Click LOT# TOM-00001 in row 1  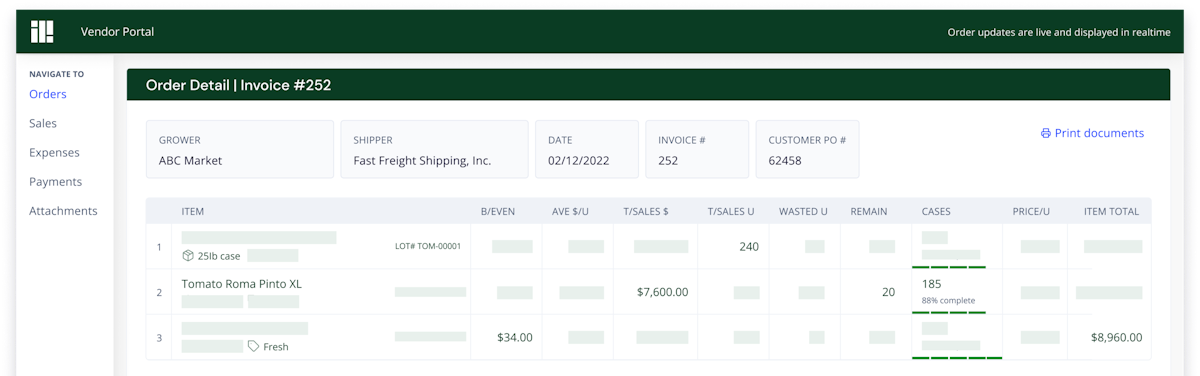click(x=428, y=246)
